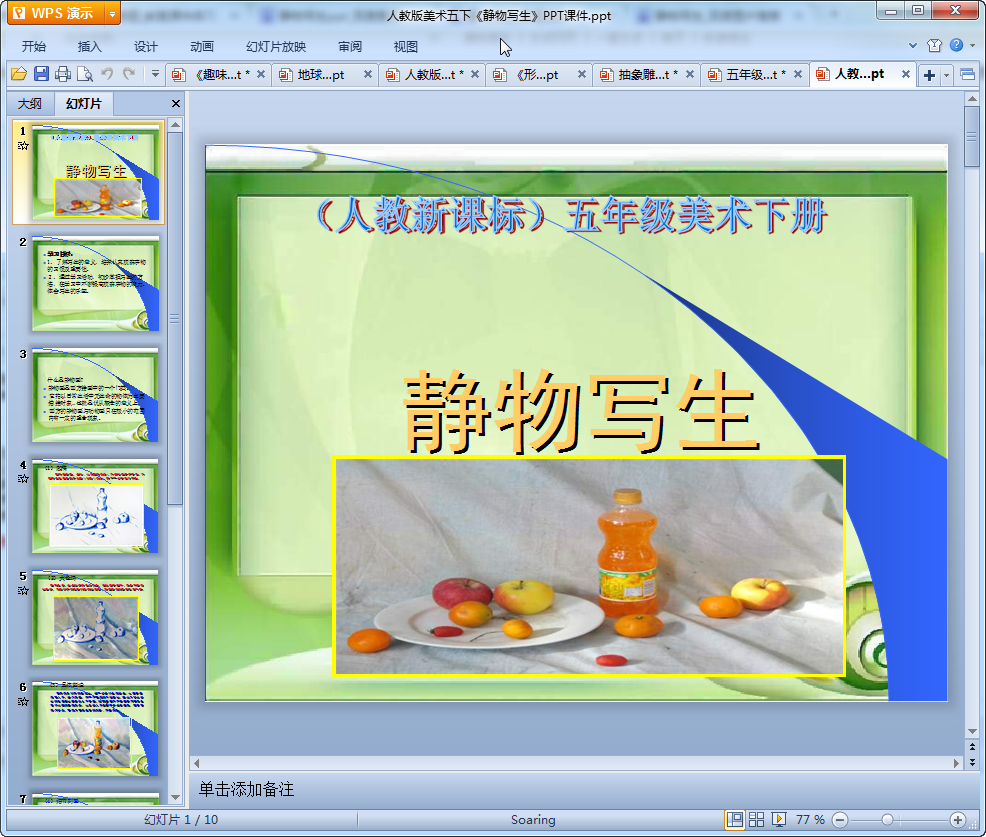This screenshot has width=986, height=837.
Task: Expand the quick access toolbar dropdown
Action: click(x=155, y=74)
